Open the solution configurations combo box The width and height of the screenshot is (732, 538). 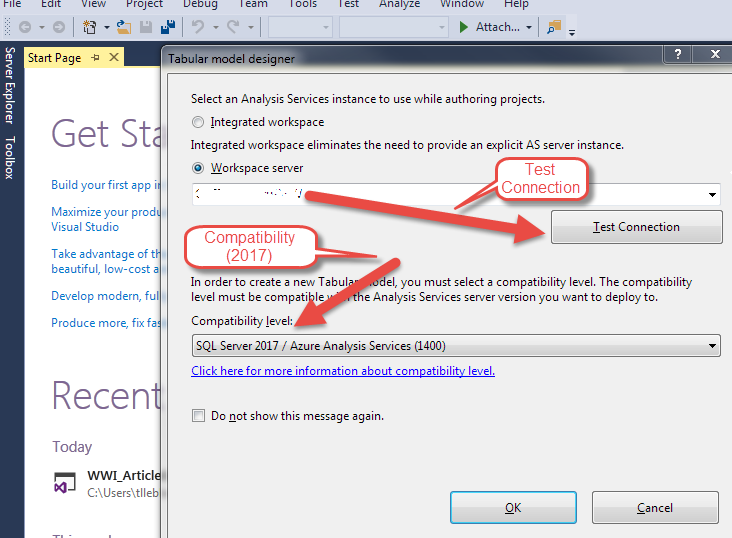(300, 28)
